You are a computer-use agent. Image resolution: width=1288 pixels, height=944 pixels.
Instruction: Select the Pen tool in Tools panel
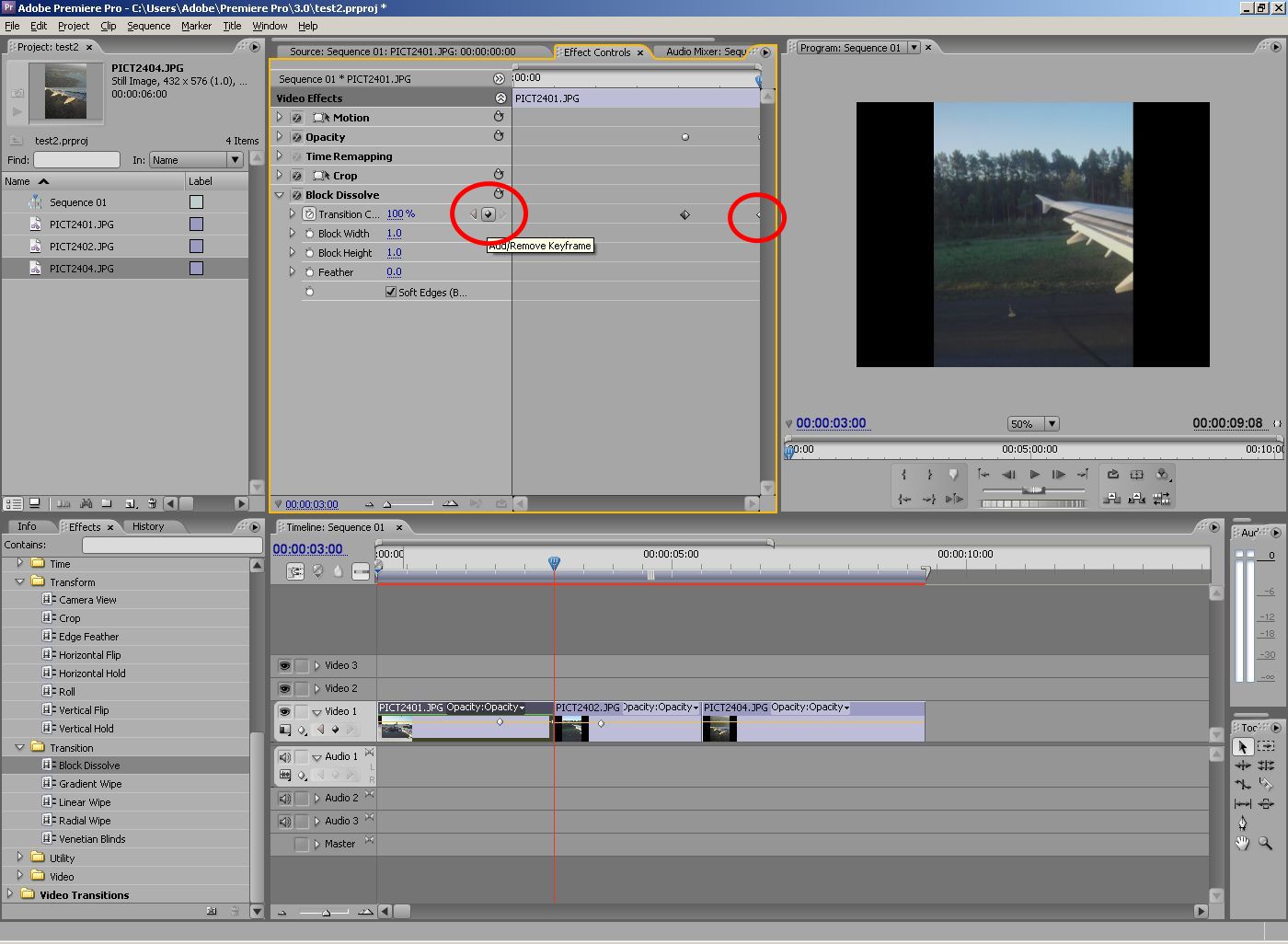point(1242,823)
